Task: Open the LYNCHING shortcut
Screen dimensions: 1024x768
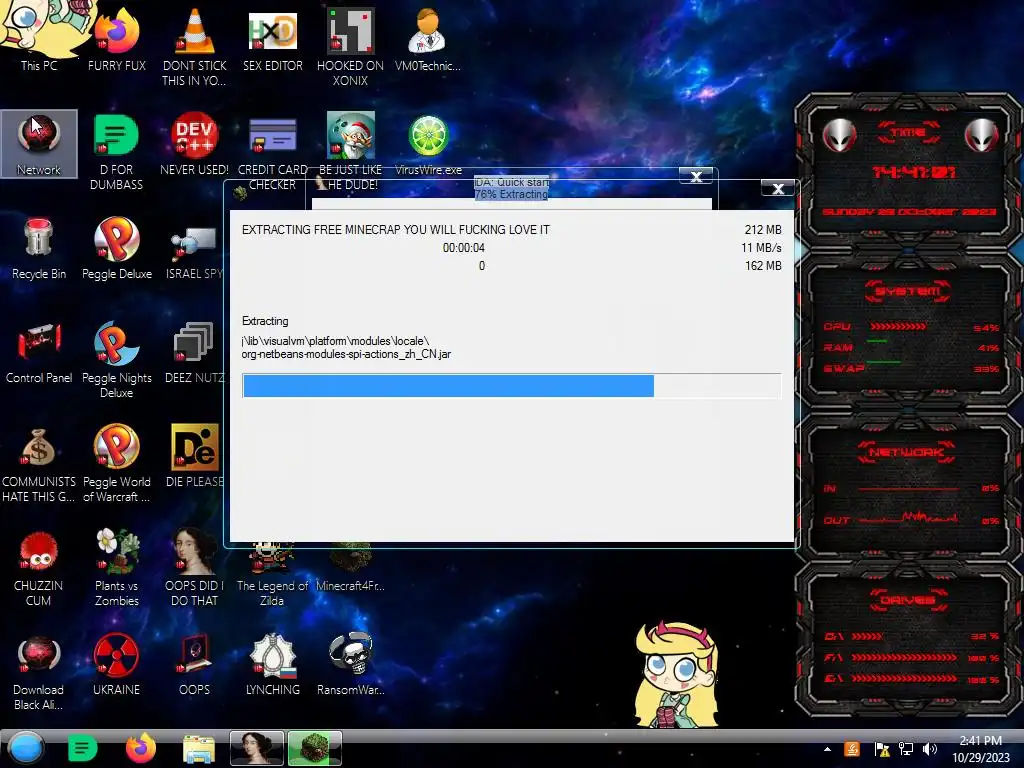Action: [273, 664]
